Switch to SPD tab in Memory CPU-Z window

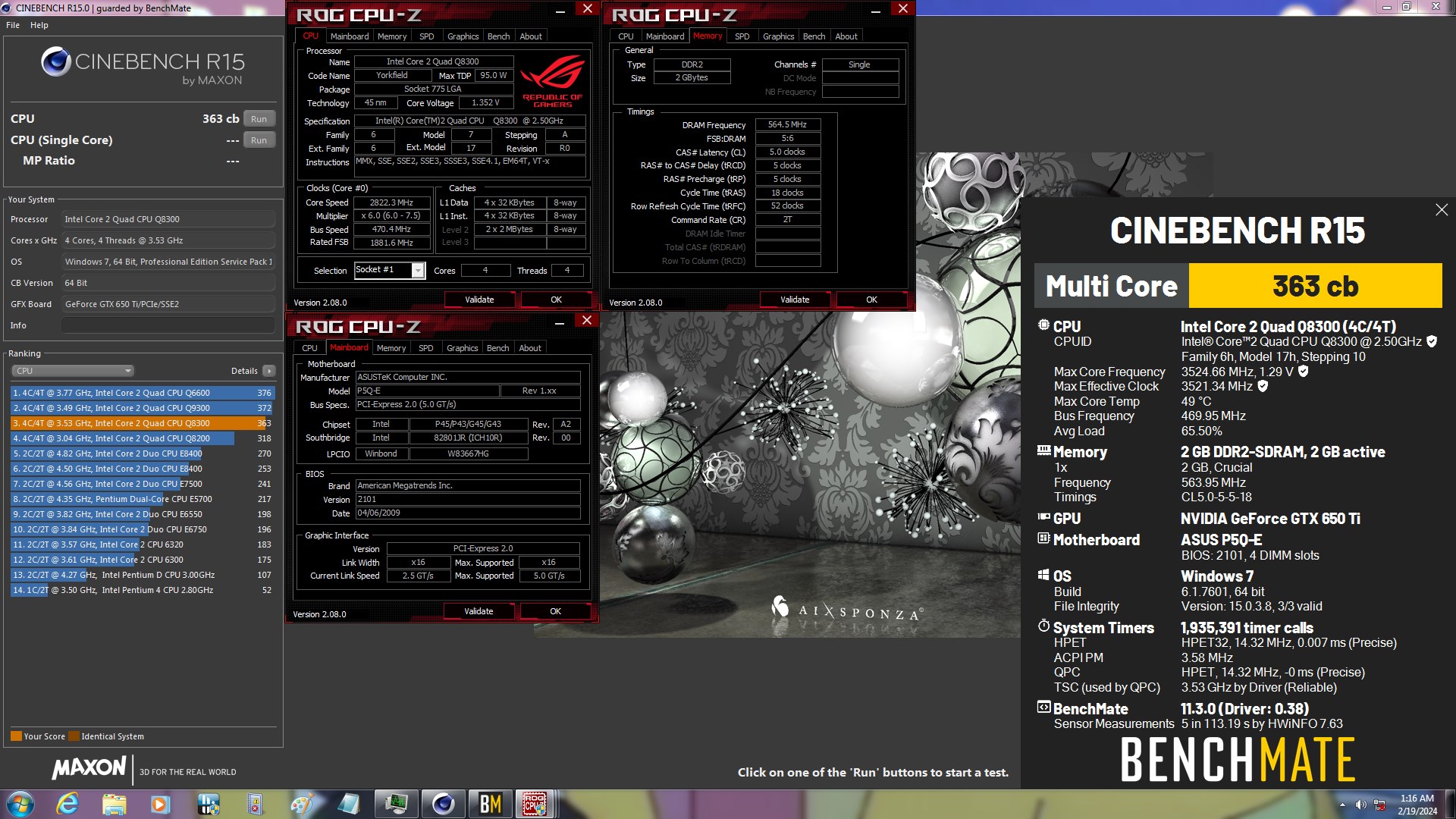pyautogui.click(x=742, y=36)
